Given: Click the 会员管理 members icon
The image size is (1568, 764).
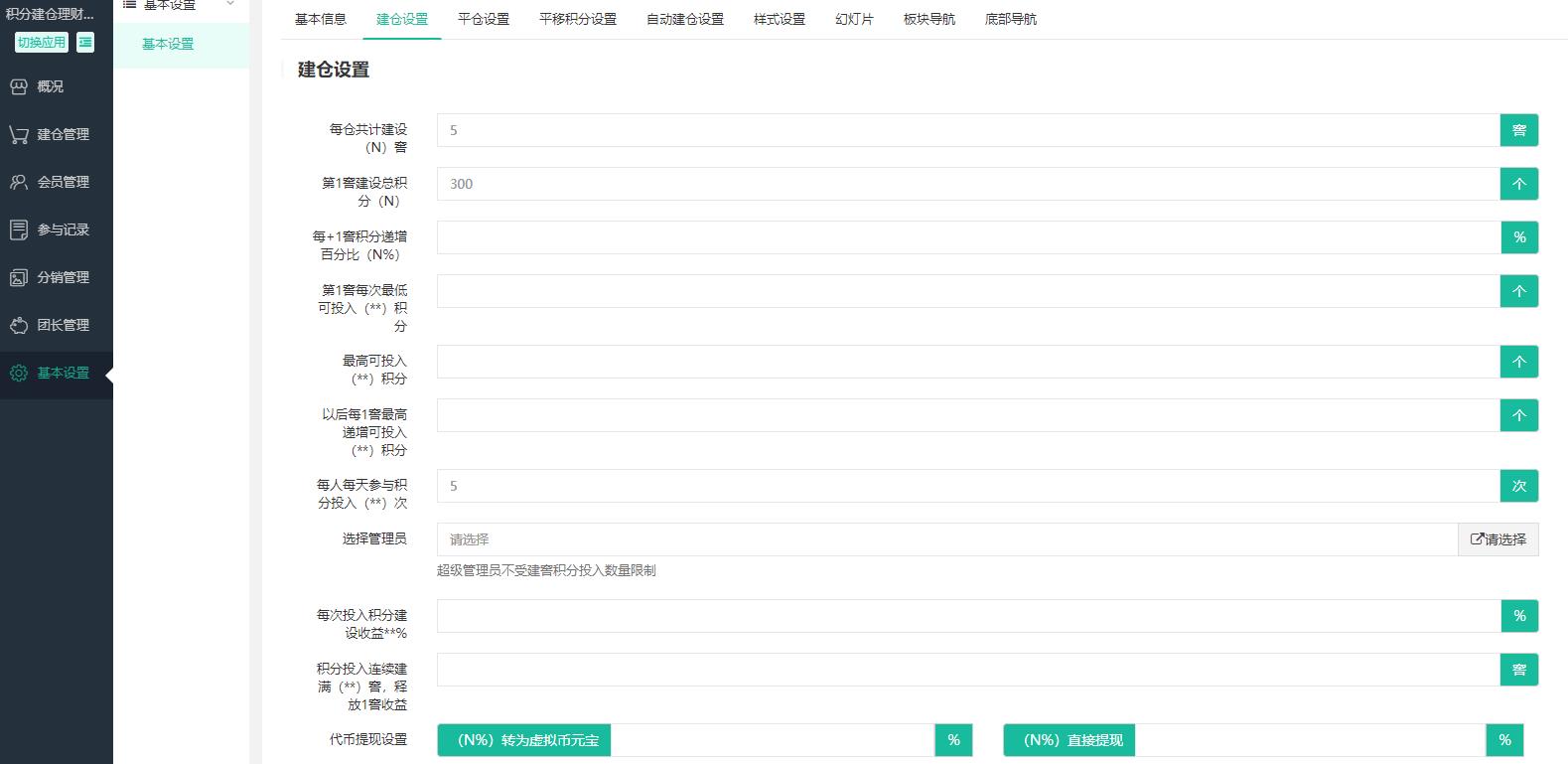Looking at the screenshot, I should pos(19,182).
